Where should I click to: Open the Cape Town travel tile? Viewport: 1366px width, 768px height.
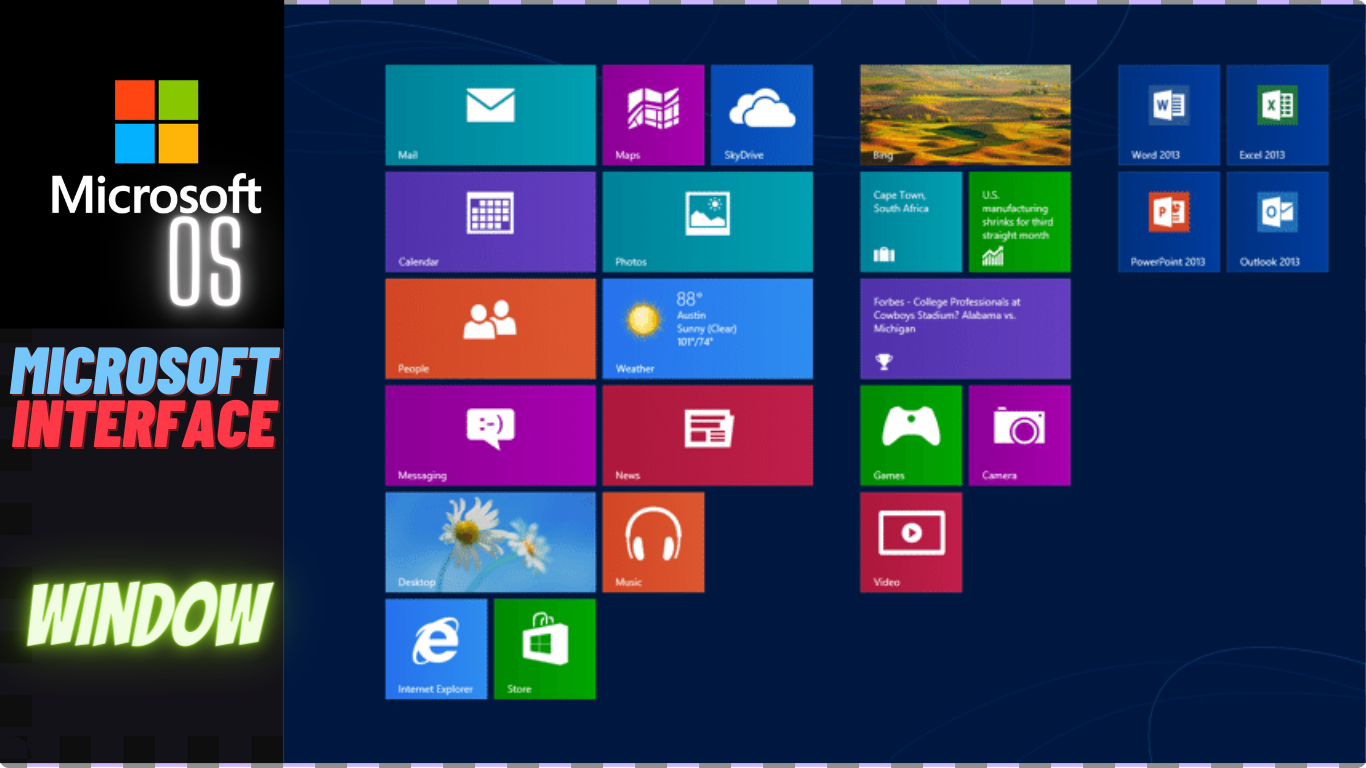click(x=911, y=222)
